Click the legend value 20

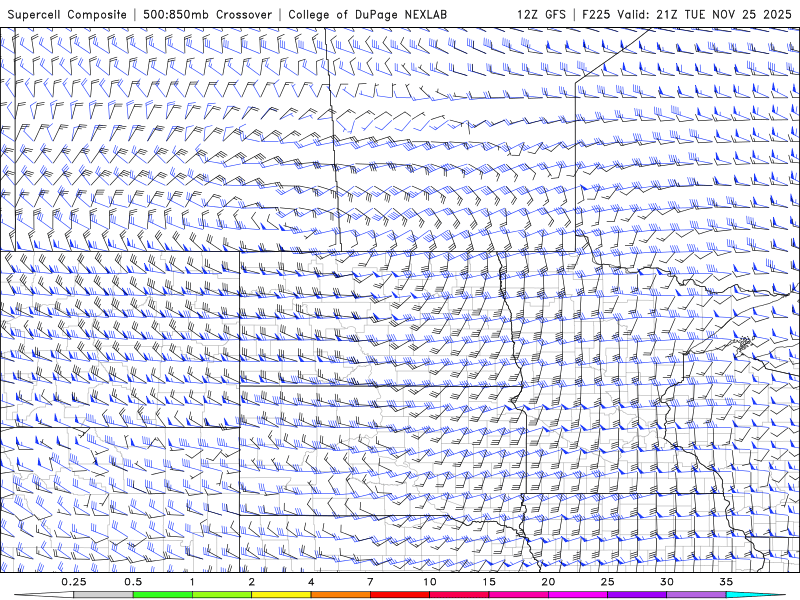click(x=548, y=582)
